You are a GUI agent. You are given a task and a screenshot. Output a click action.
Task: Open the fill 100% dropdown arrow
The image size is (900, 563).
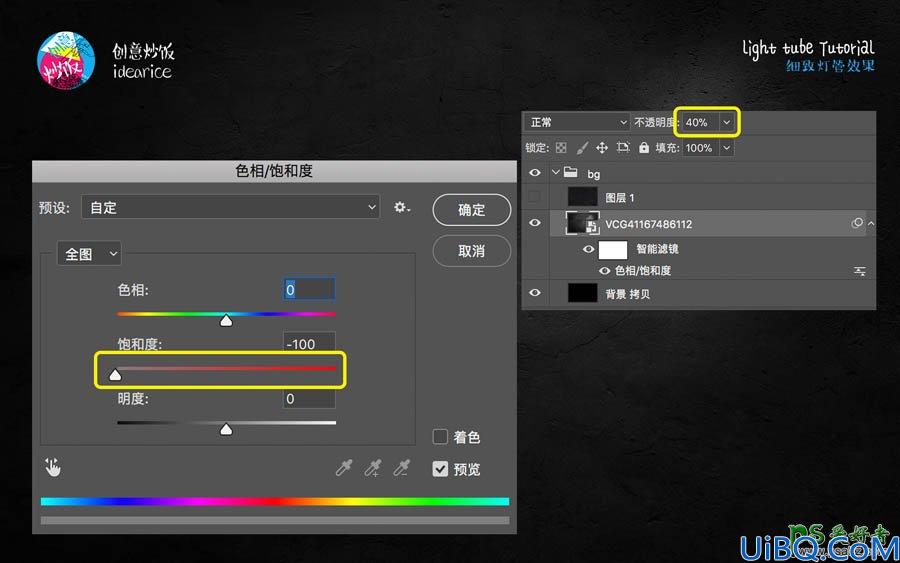727,148
